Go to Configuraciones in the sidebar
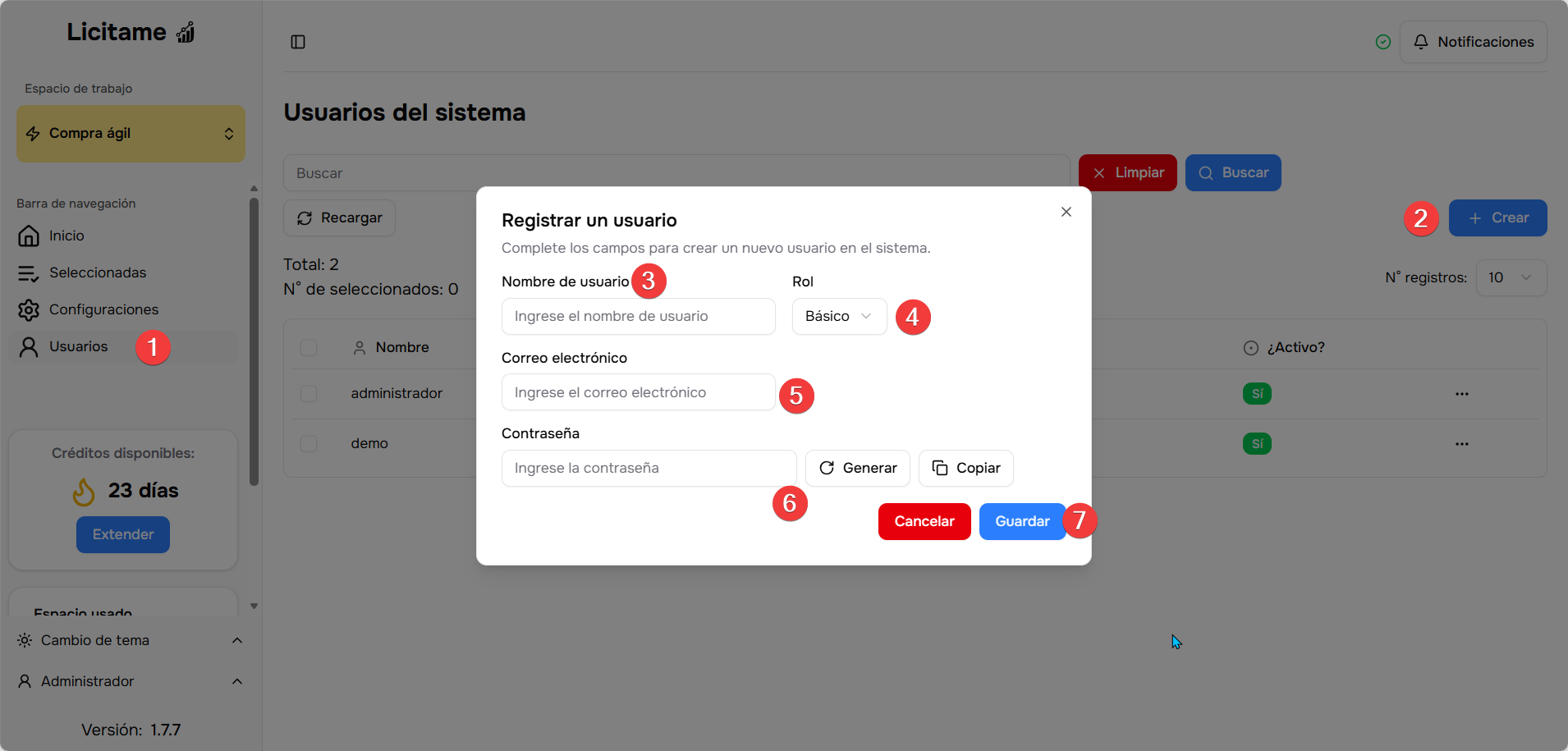 (x=103, y=309)
